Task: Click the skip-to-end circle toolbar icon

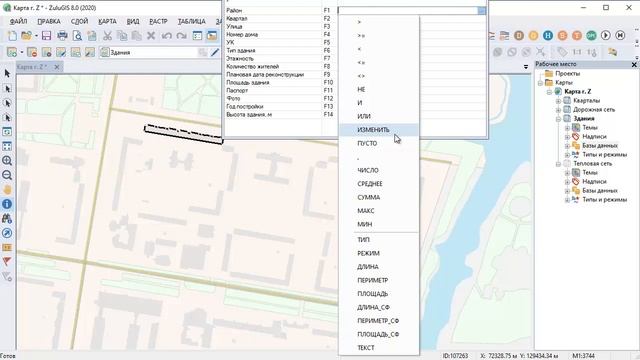Action: click(620, 36)
